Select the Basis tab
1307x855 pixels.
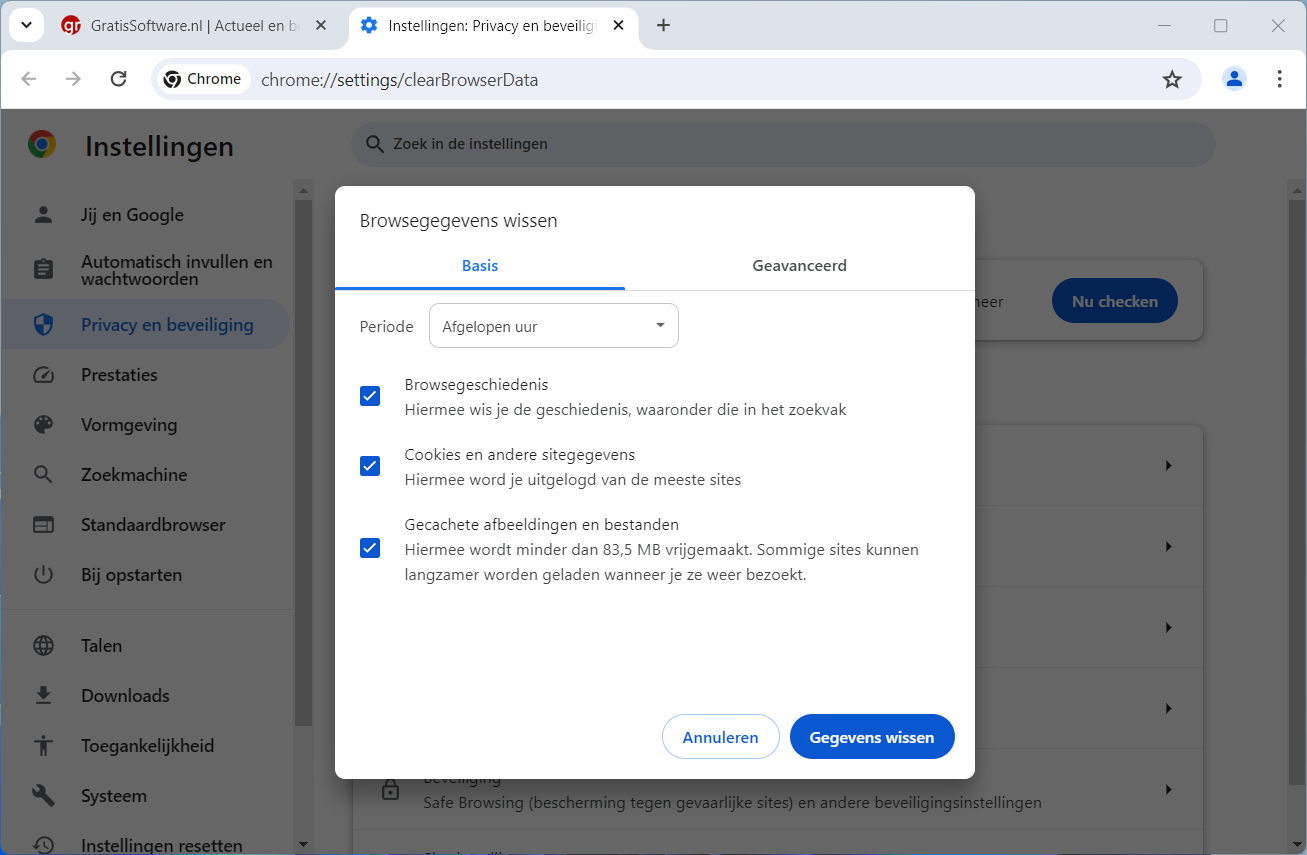click(x=480, y=266)
